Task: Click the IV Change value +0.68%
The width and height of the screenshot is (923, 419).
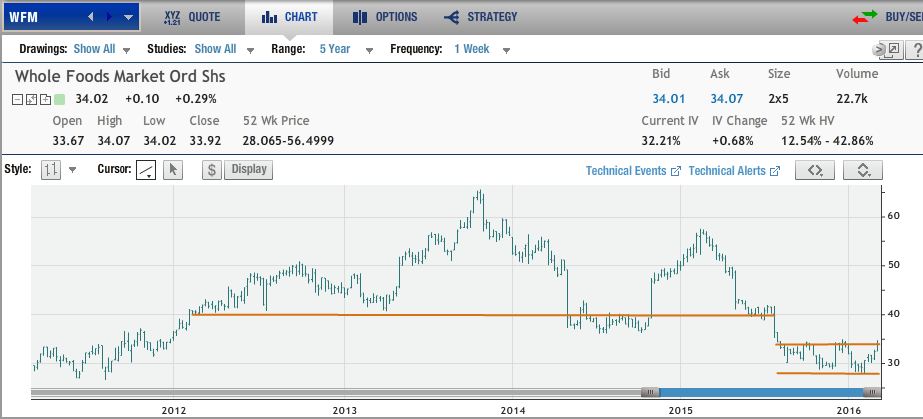Action: [x=732, y=141]
